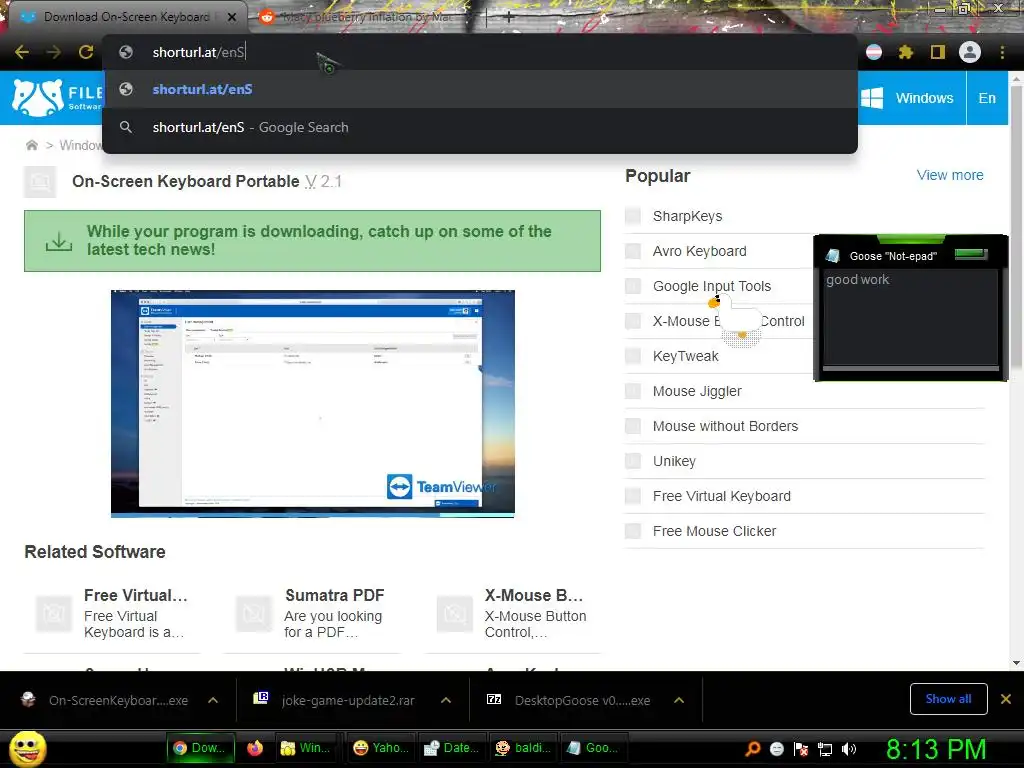Open the Free Virtual Keyboard popular link
This screenshot has height=768, width=1024.
pyautogui.click(x=722, y=496)
